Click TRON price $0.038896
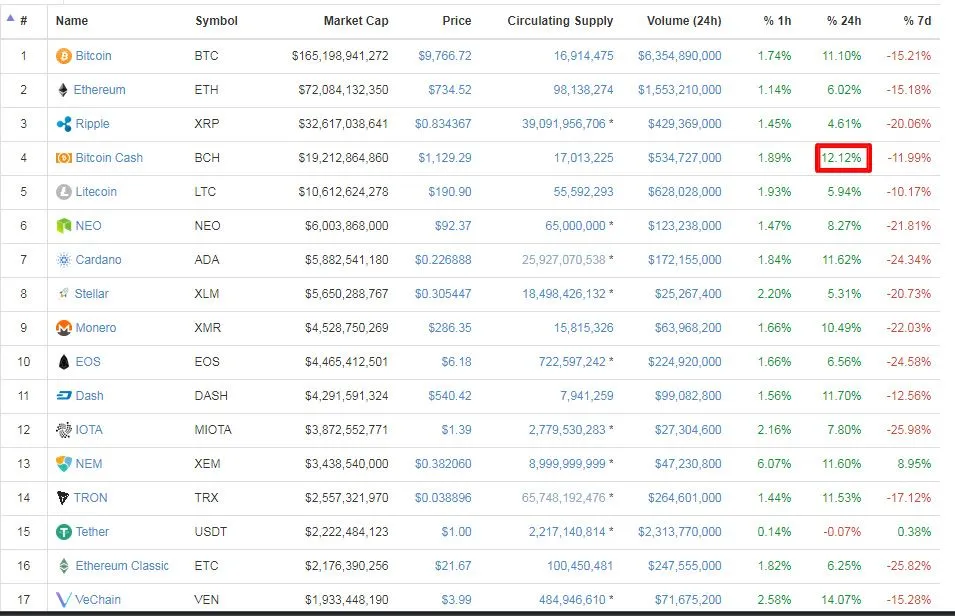The width and height of the screenshot is (955, 616). coord(443,498)
